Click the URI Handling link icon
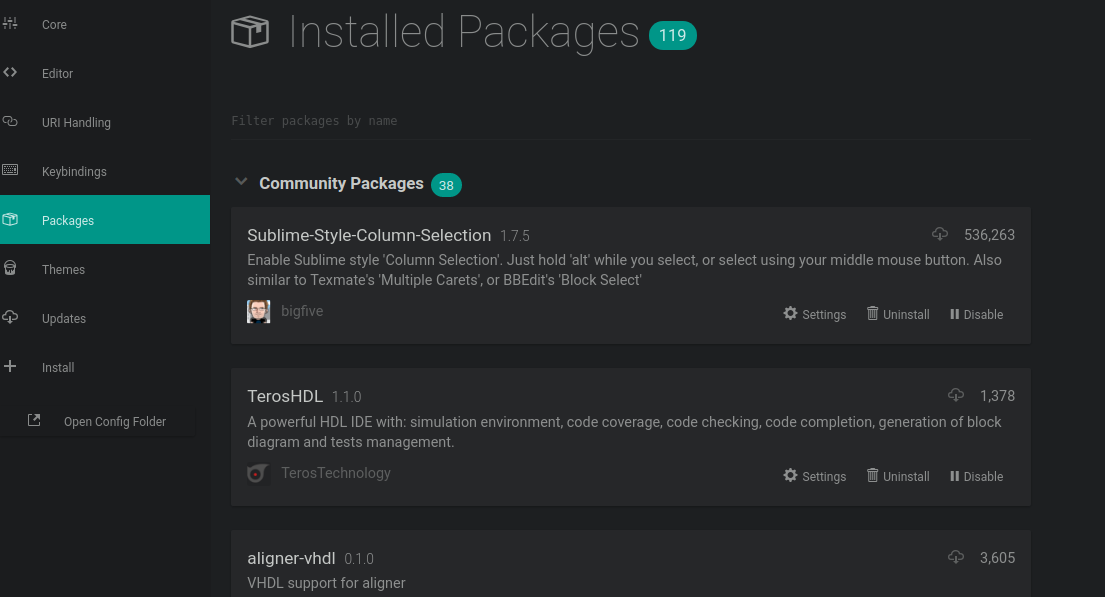Viewport: 1105px width, 597px height. pos(10,121)
